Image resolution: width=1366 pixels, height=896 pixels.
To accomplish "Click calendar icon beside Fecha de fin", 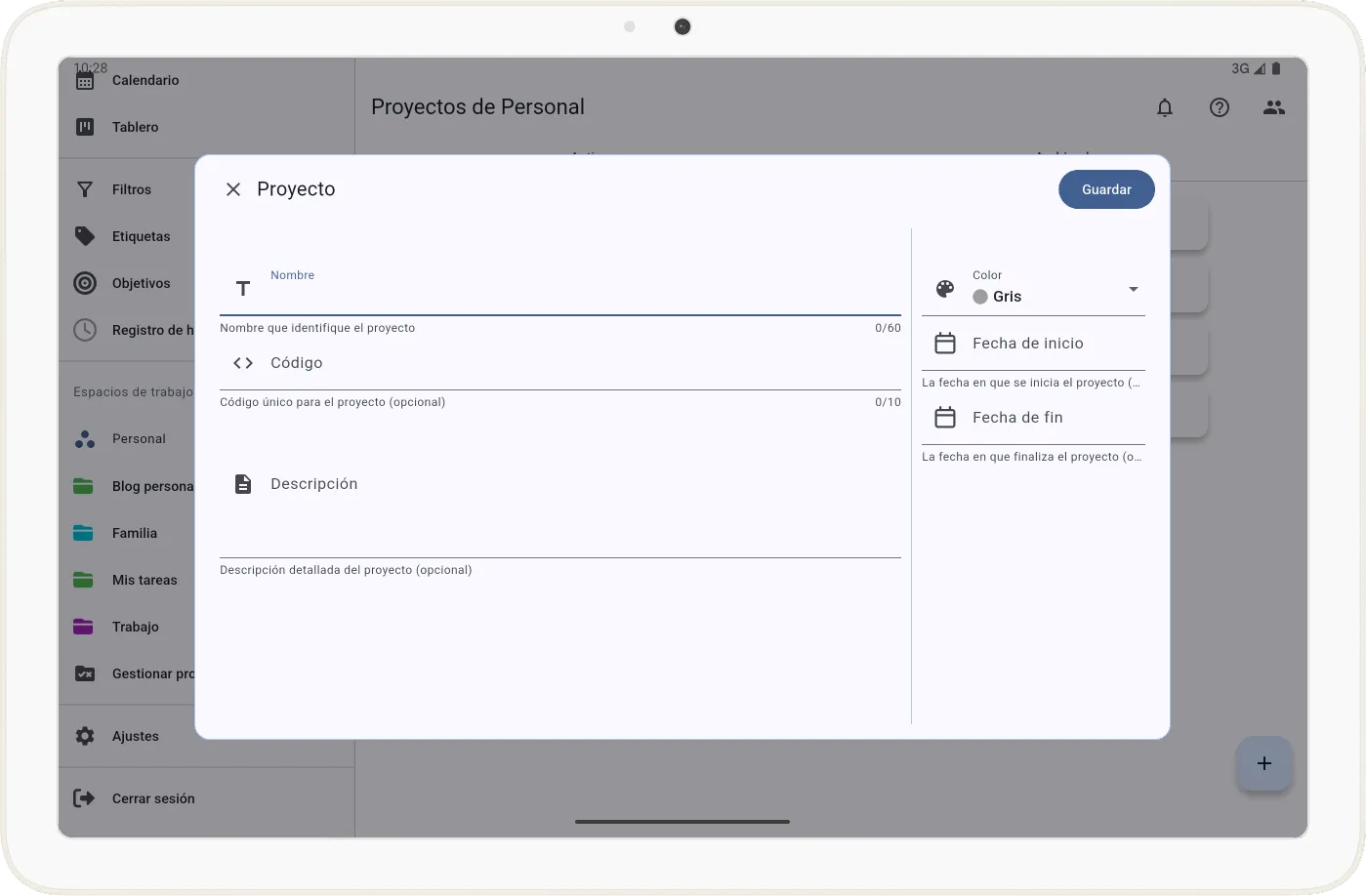I will (945, 418).
